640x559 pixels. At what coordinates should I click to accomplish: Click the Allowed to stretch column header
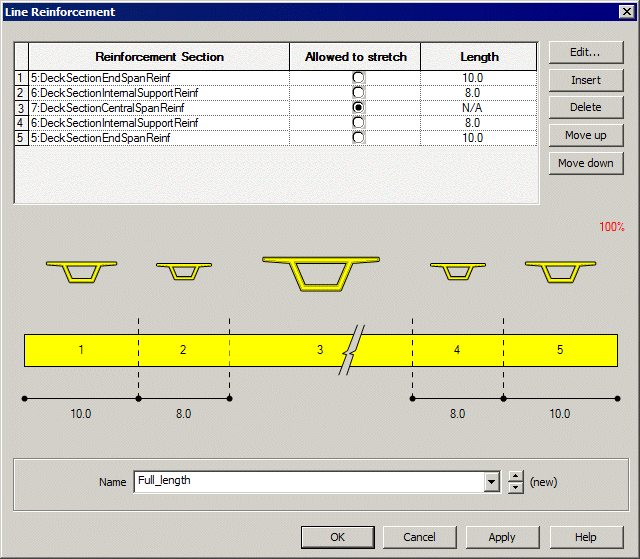tap(355, 57)
